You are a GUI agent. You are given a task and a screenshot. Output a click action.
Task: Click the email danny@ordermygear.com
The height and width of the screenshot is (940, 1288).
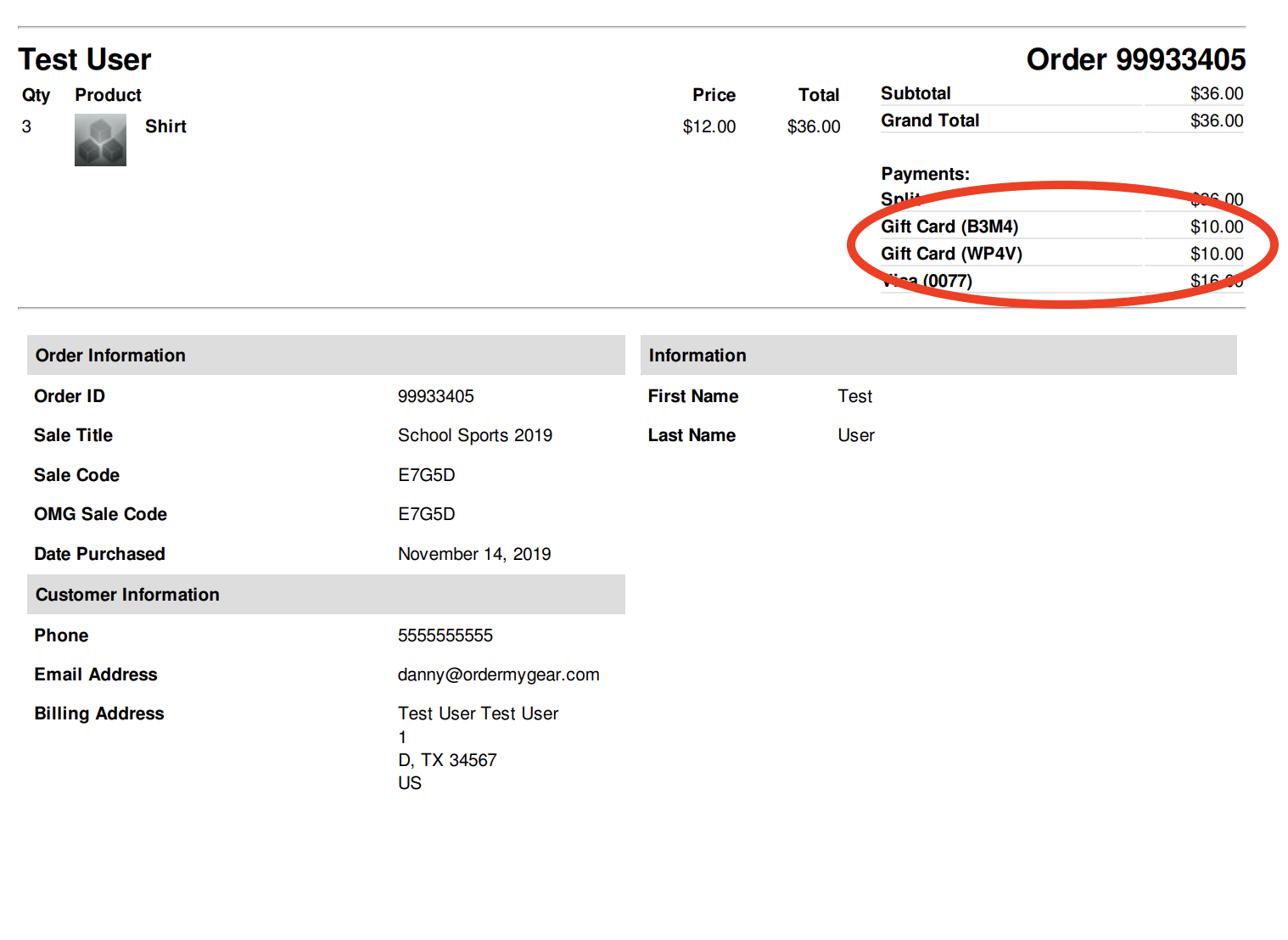click(x=499, y=674)
